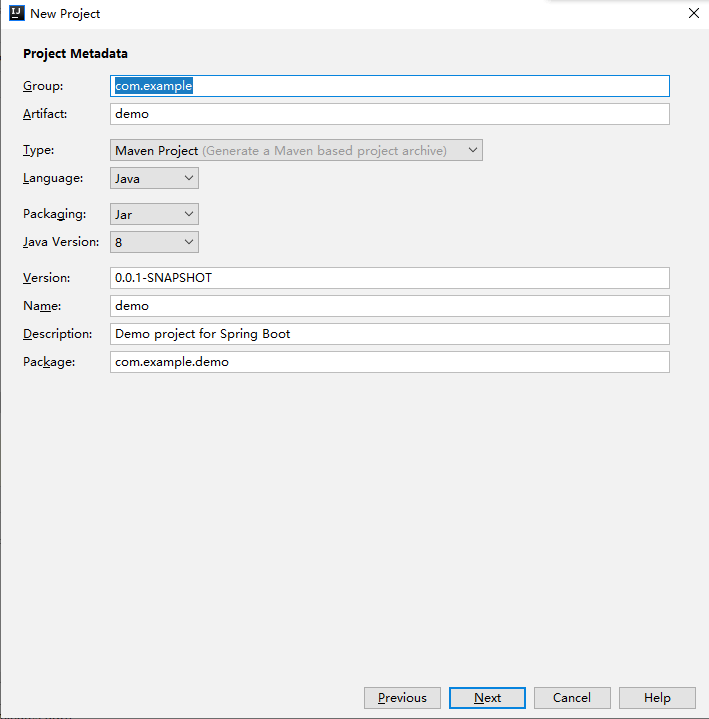Click the "Java Version:" label

pos(61,242)
